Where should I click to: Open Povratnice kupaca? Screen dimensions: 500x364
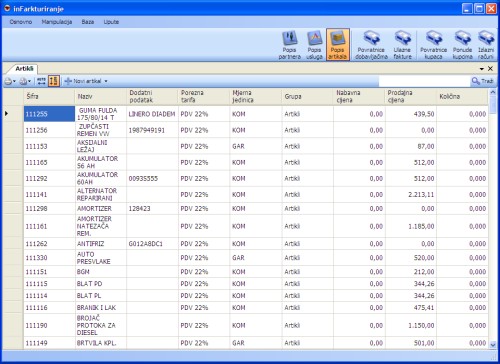pos(433,45)
